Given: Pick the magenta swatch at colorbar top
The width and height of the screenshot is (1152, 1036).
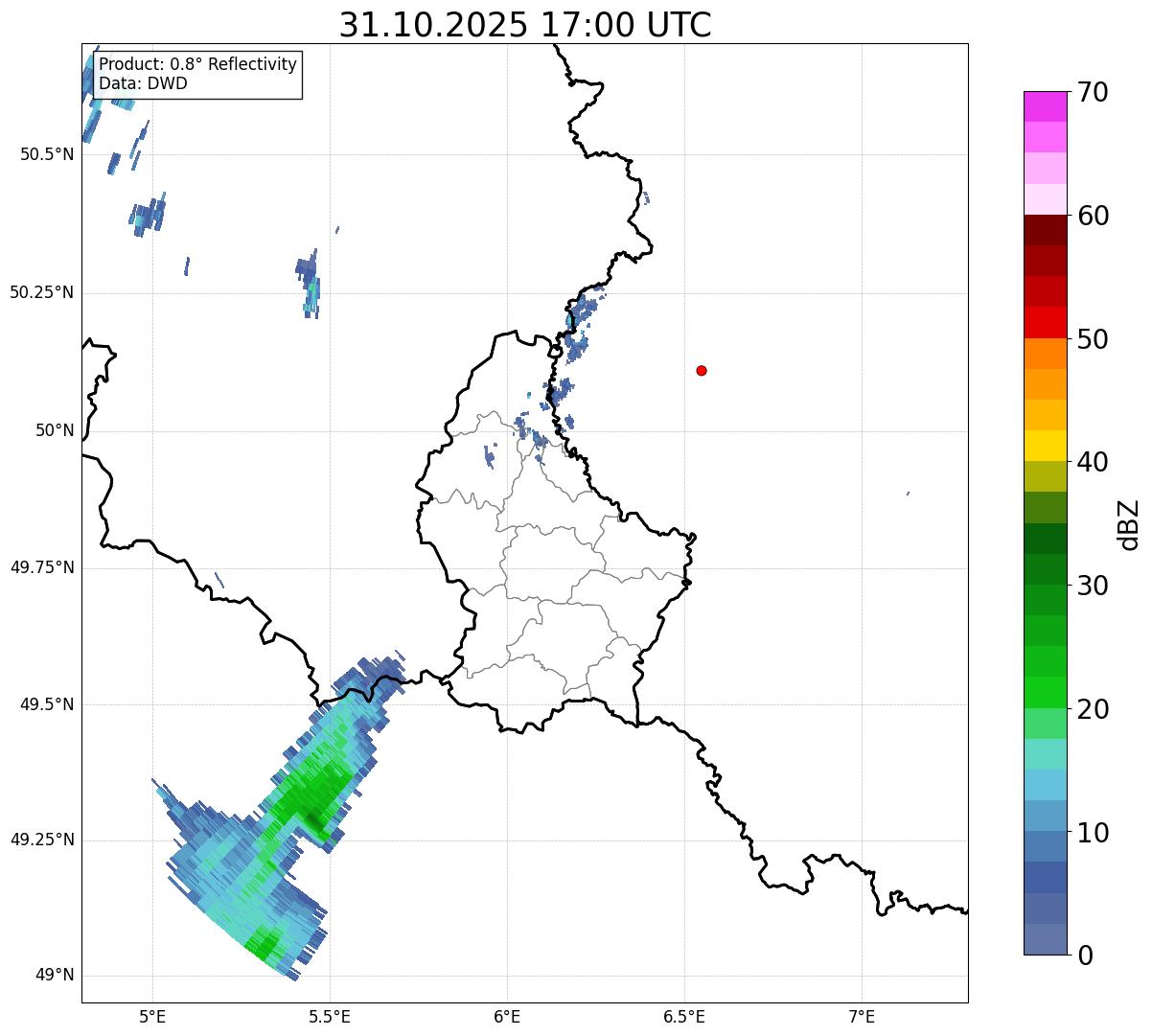Looking at the screenshot, I should 1045,106.
